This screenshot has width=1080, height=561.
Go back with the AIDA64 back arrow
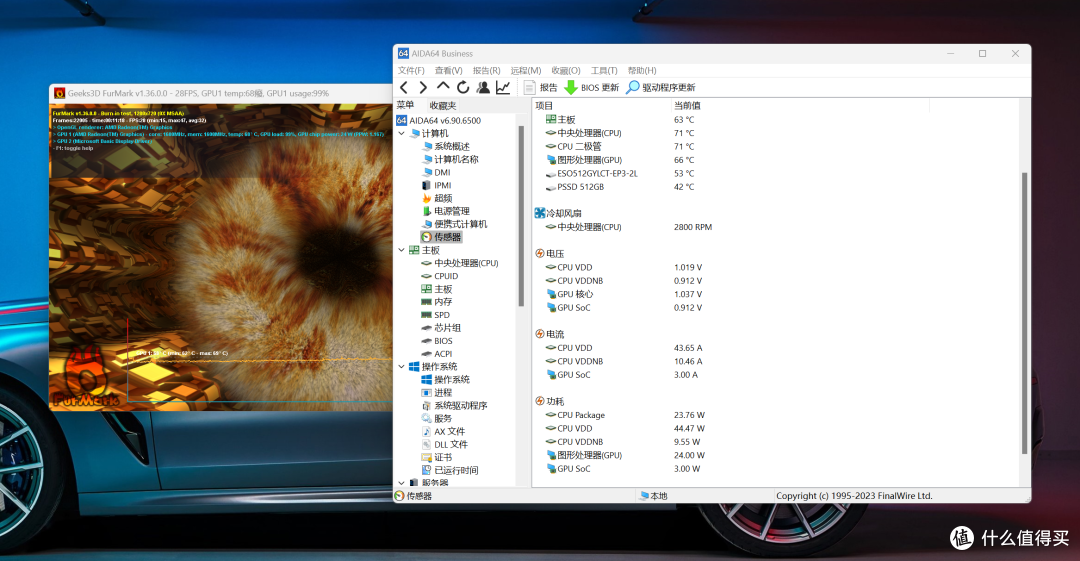coord(404,88)
